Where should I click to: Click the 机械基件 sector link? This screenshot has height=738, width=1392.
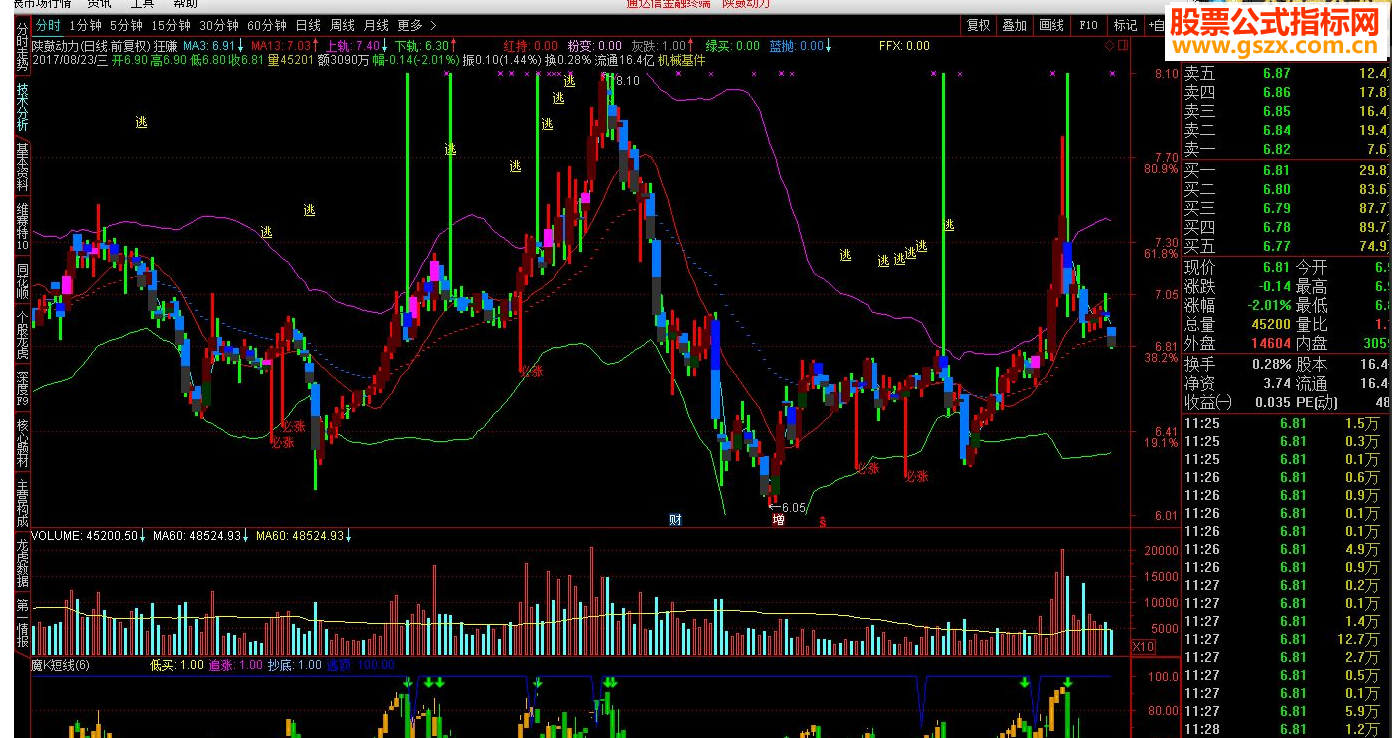pos(681,60)
